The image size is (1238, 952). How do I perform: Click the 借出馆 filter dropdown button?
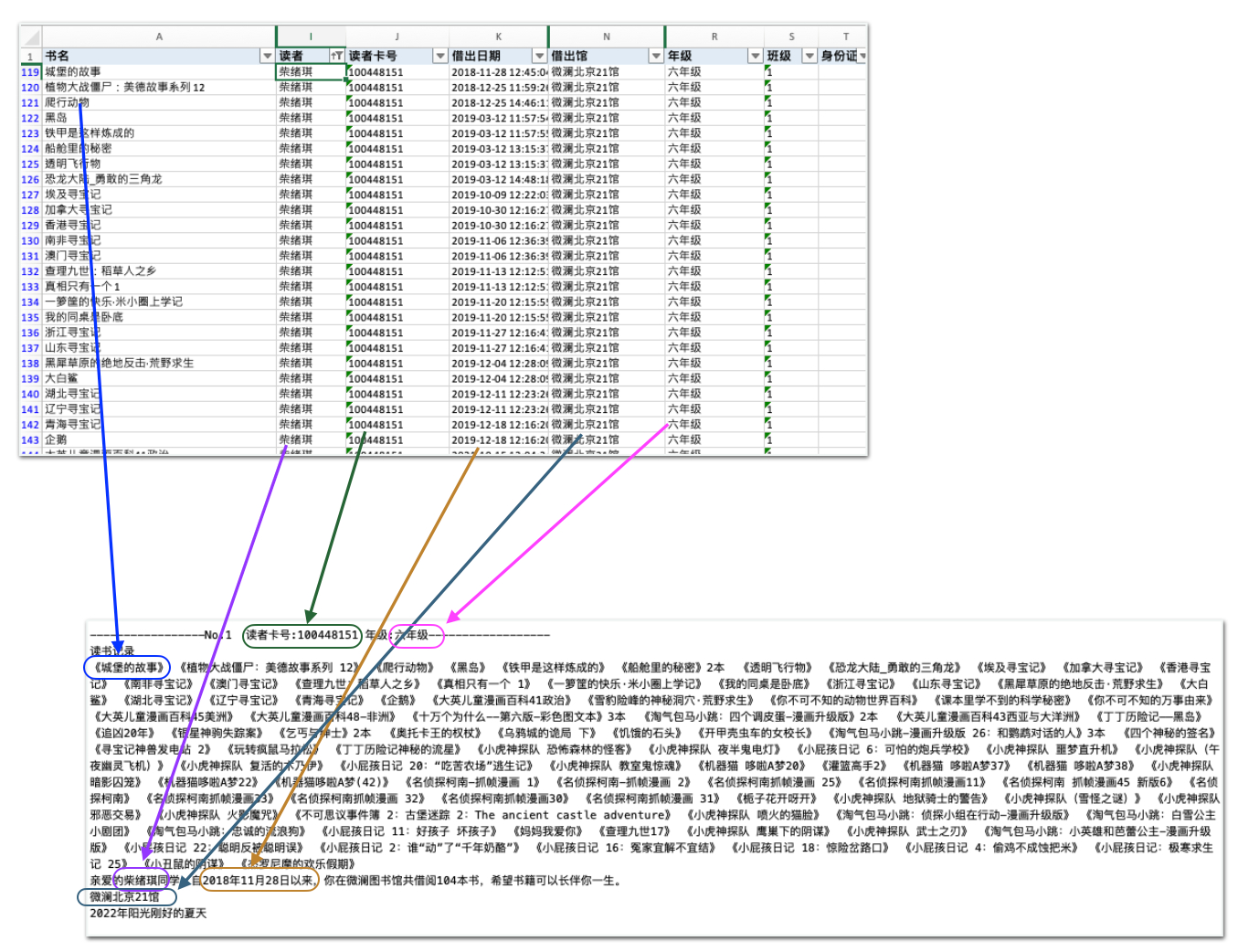point(656,57)
